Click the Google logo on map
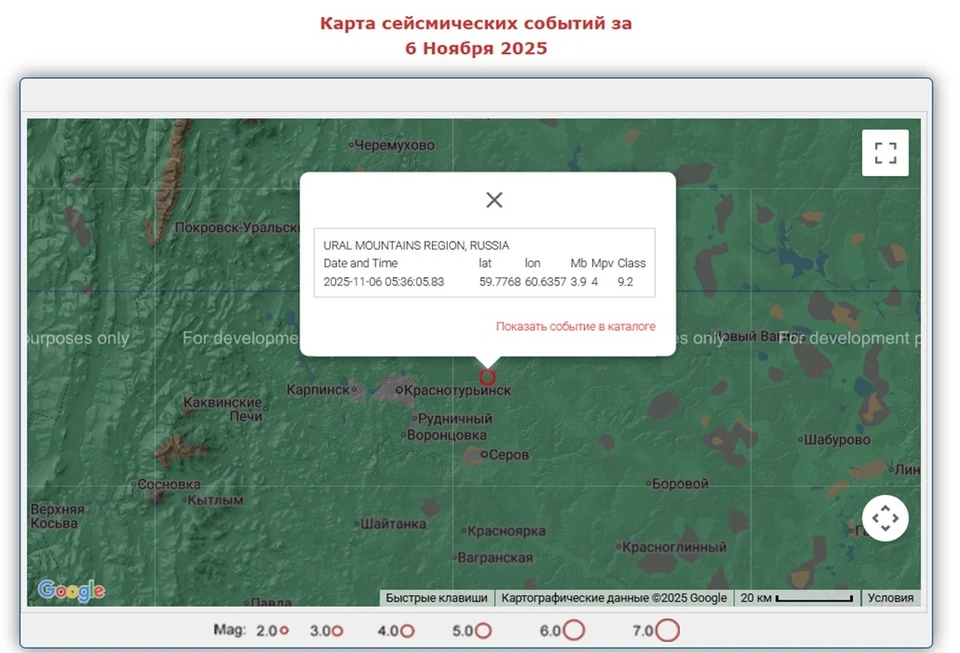Screen dimensions: 960x653 [71, 590]
